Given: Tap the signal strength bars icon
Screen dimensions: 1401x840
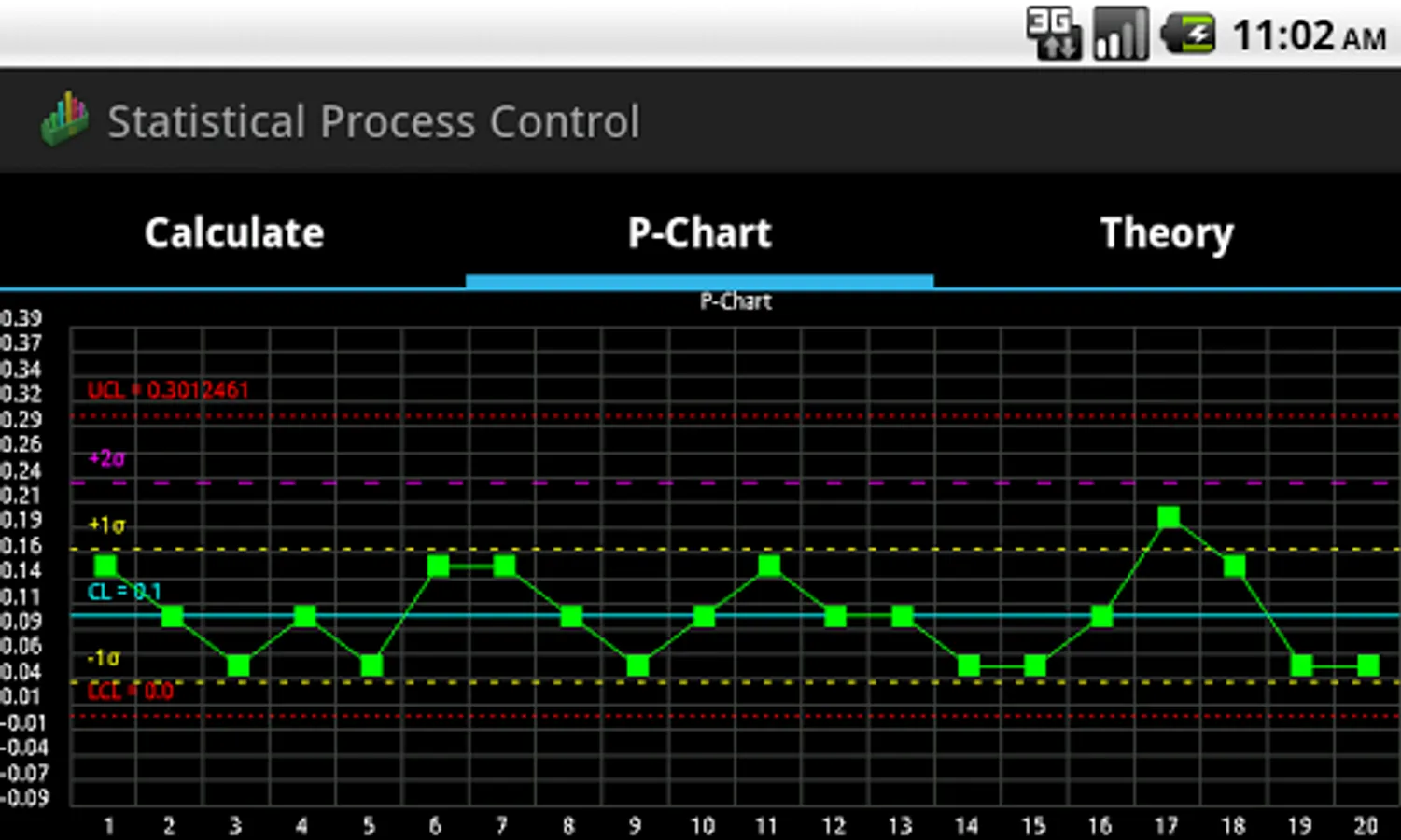Looking at the screenshot, I should [x=1120, y=35].
